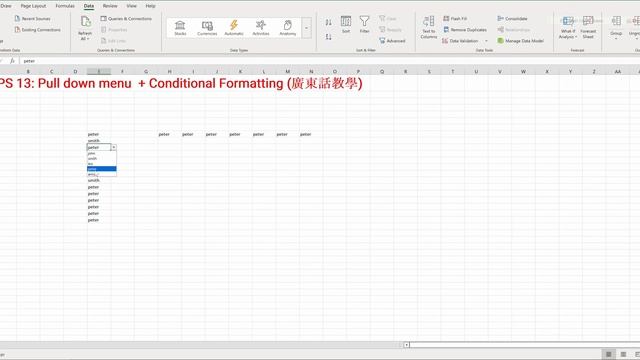640x360 pixels.
Task: Select the Stocks data type
Action: tap(180, 28)
